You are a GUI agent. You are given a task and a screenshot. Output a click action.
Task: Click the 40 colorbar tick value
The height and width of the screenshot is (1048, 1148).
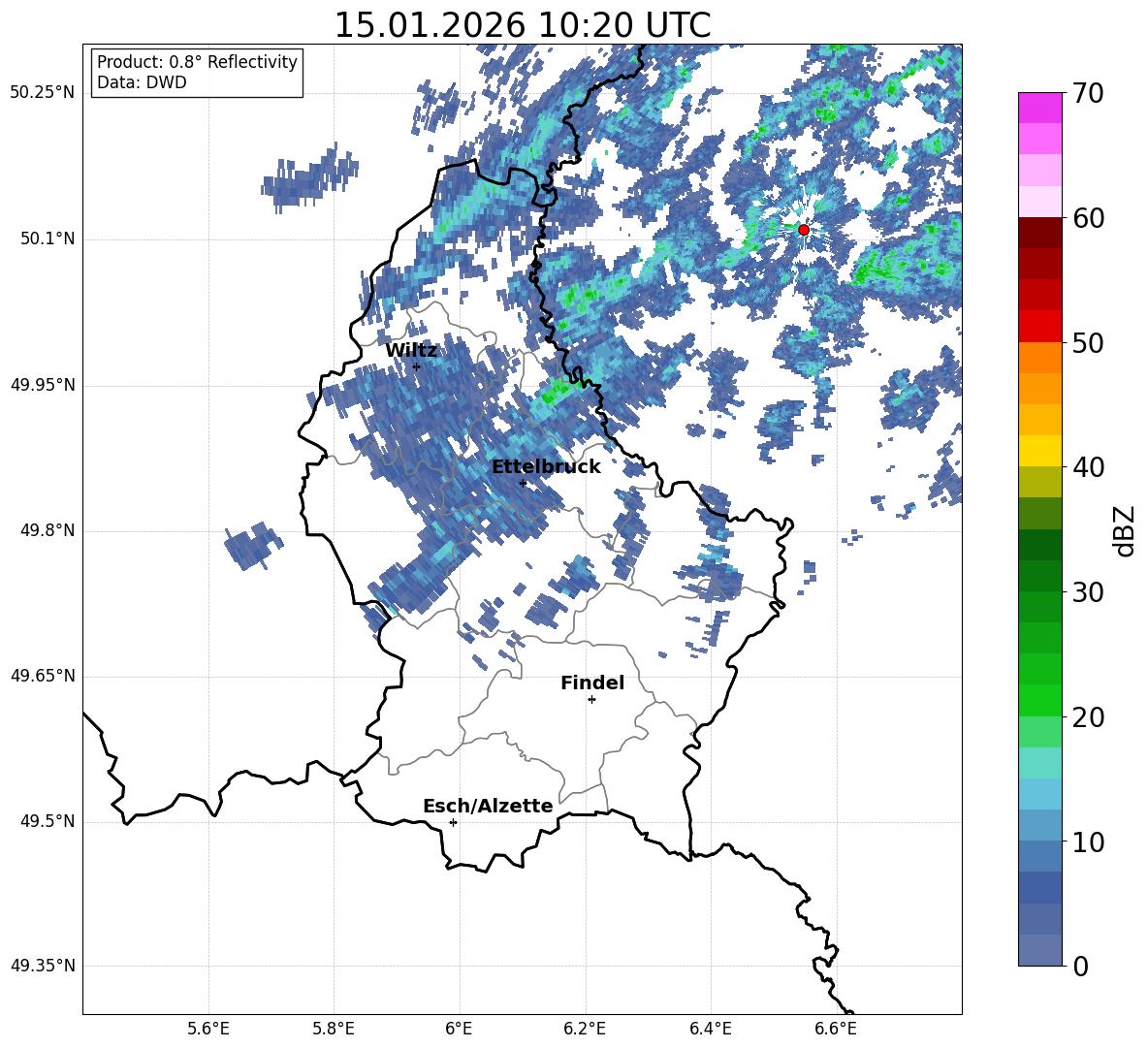tap(1089, 467)
